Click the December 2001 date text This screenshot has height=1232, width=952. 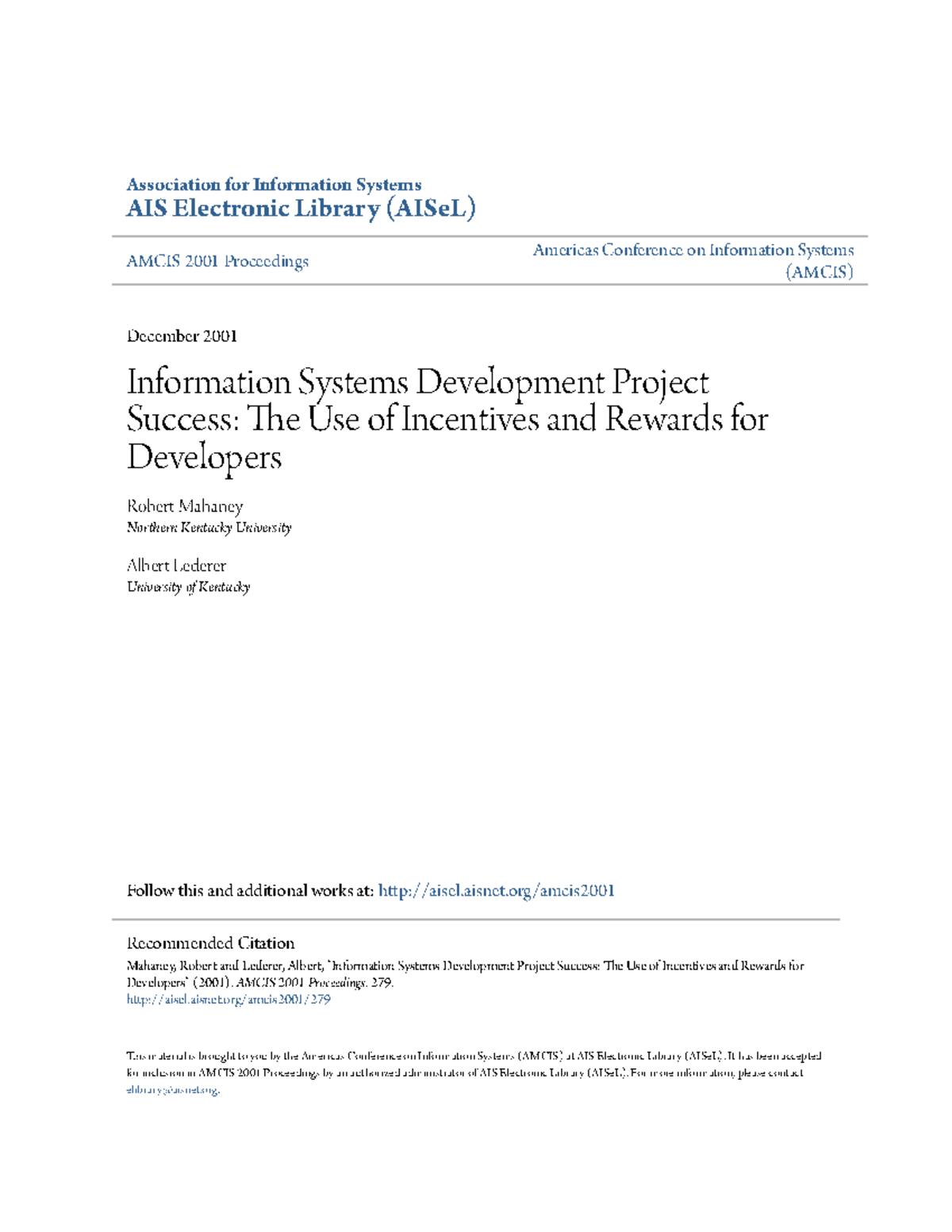pos(182,336)
